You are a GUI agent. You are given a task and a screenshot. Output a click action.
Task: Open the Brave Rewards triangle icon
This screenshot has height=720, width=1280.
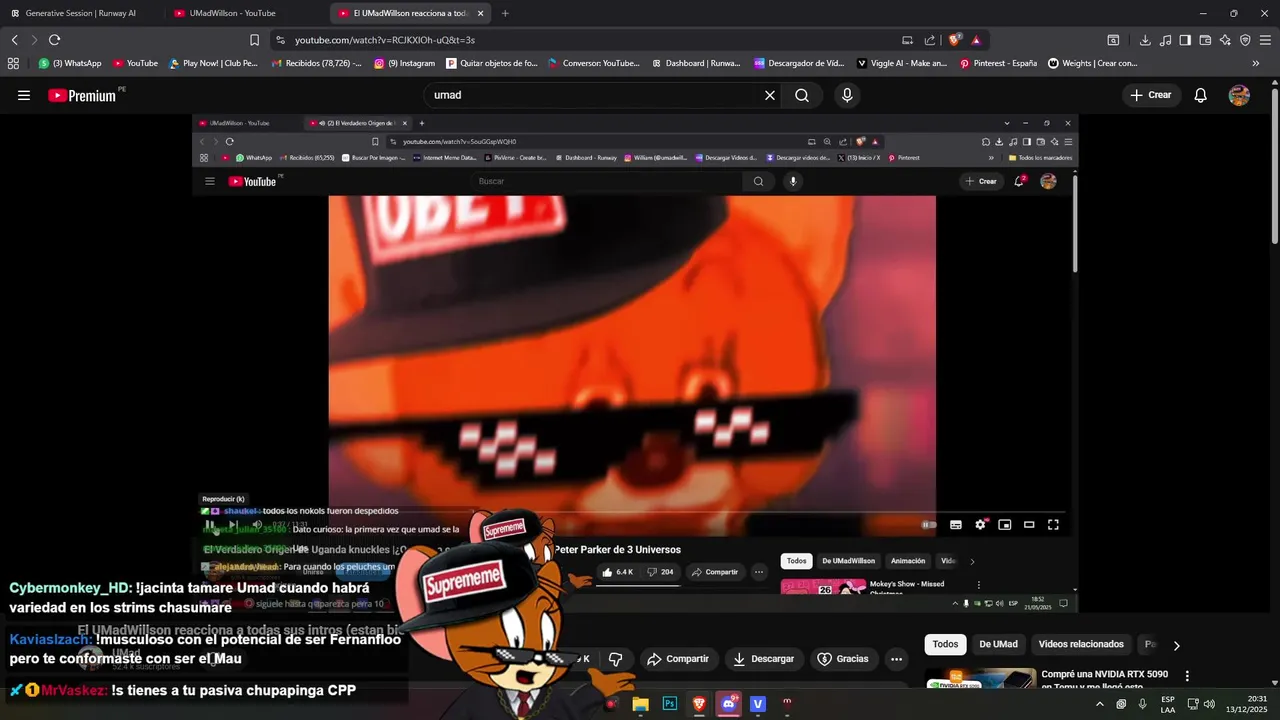point(976,40)
